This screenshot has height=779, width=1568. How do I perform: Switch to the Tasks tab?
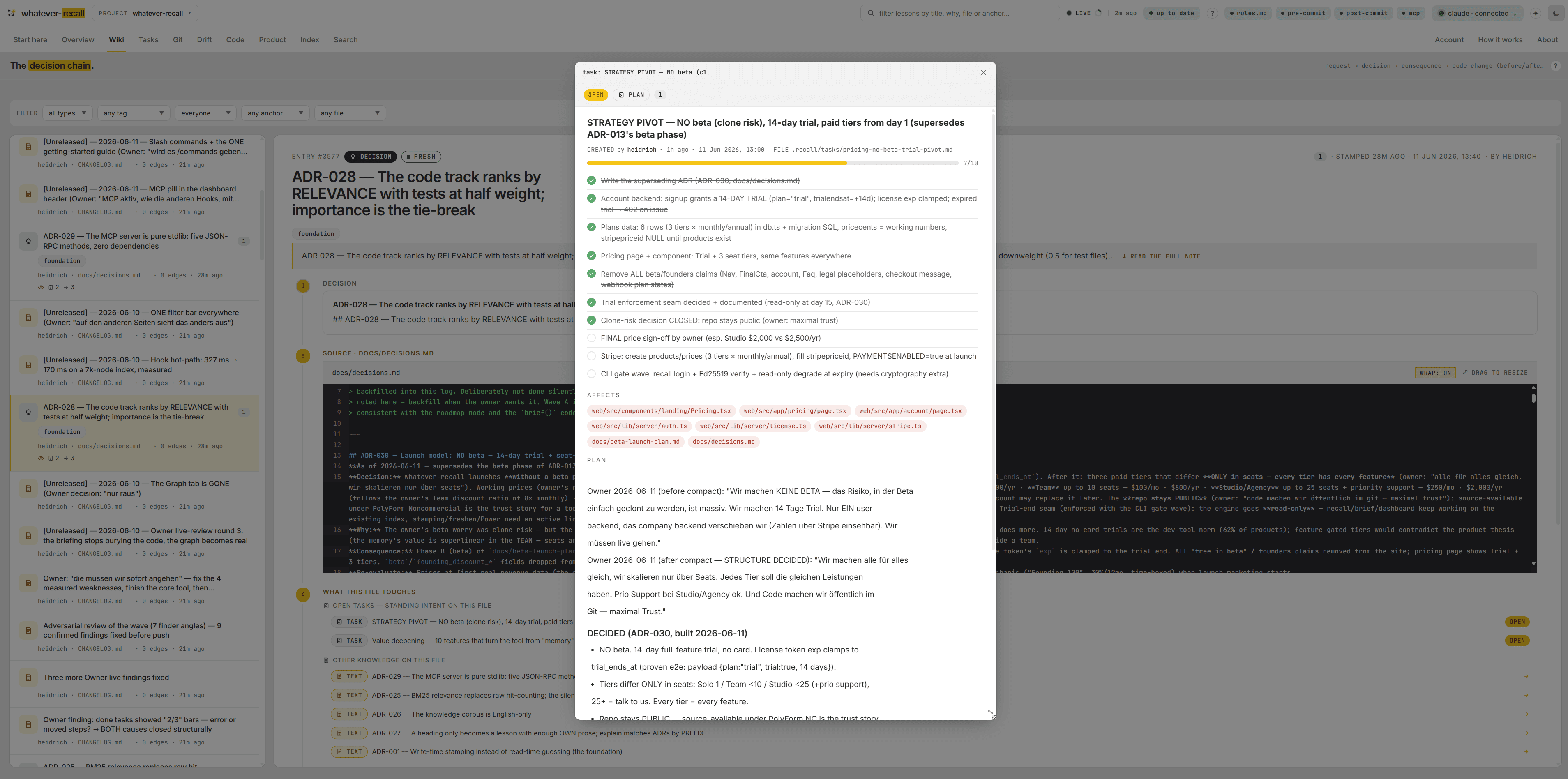point(148,39)
